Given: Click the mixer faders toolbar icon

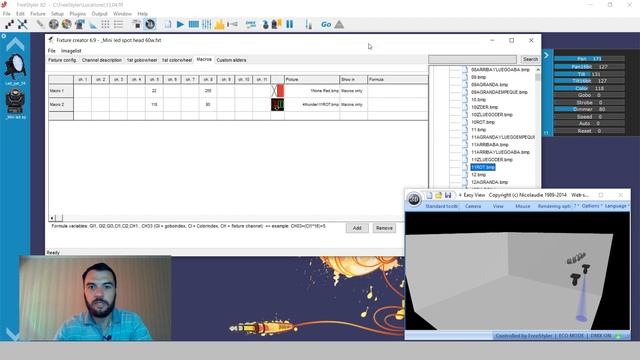Looking at the screenshot, I should point(207,24).
